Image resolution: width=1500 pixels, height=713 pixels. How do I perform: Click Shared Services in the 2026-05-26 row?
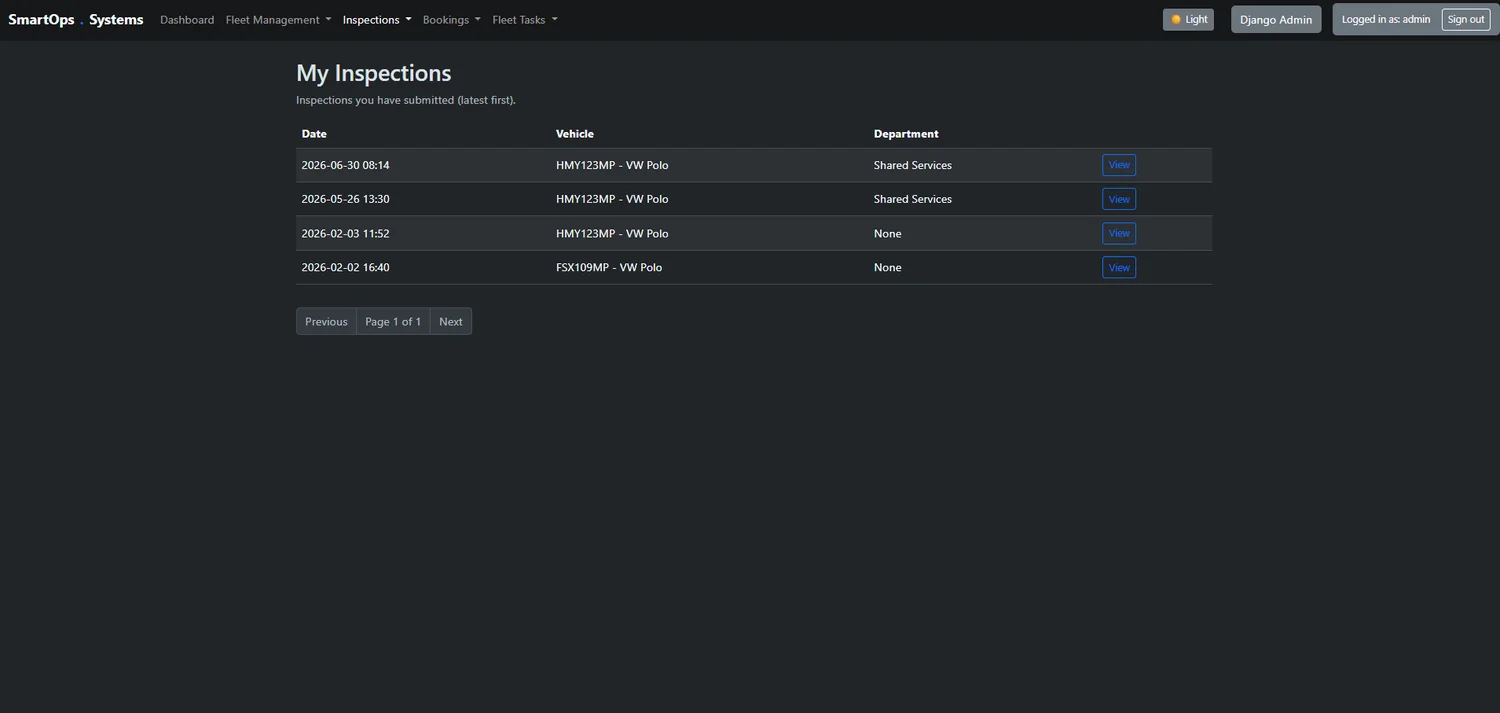tap(913, 199)
